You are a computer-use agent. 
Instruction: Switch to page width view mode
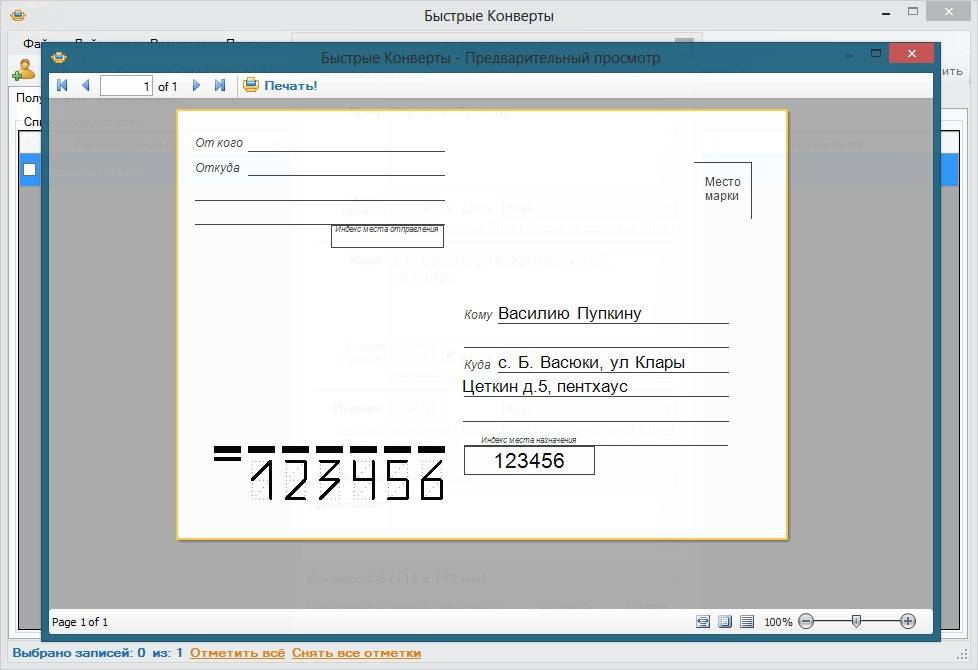703,621
